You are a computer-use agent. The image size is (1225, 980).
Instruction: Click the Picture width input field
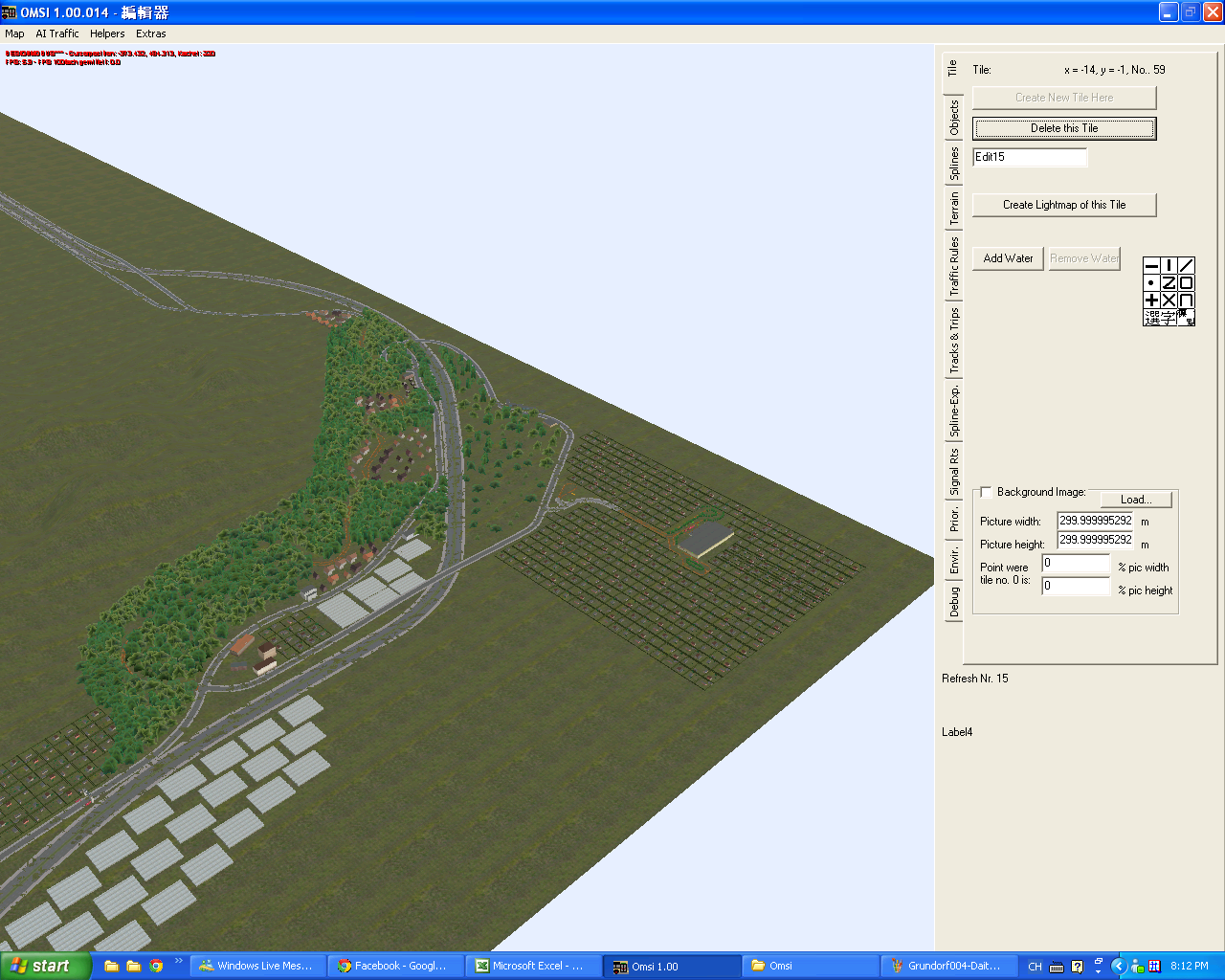click(1095, 521)
